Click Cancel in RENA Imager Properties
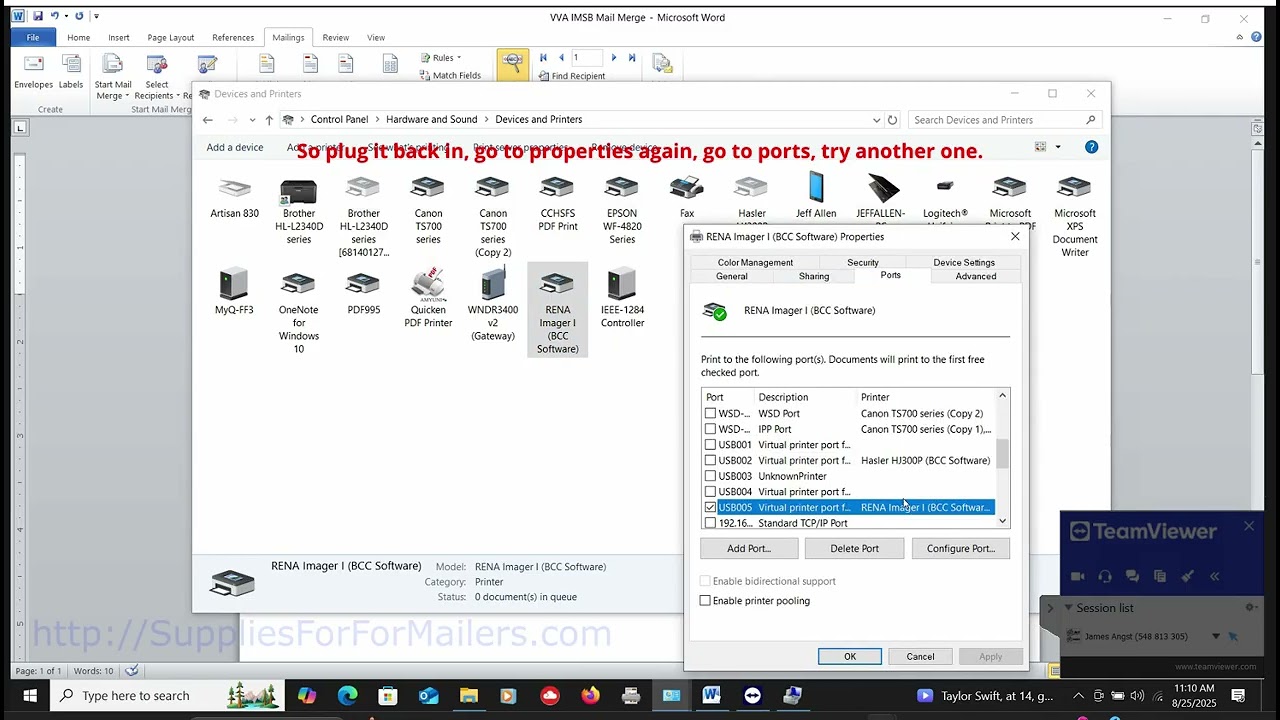Viewport: 1280px width, 720px height. click(x=920, y=657)
